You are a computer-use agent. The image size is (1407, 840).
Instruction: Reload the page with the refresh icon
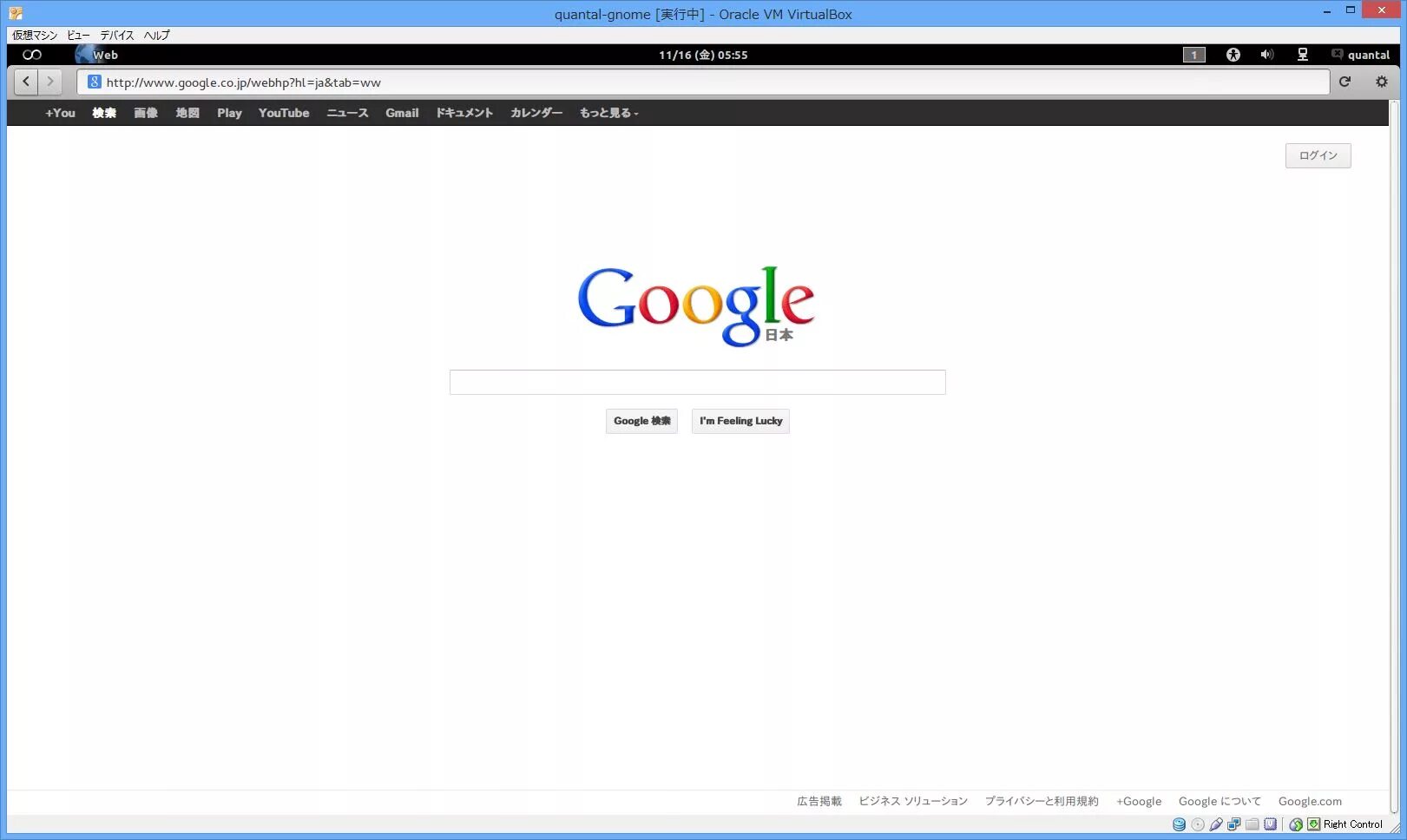point(1345,82)
